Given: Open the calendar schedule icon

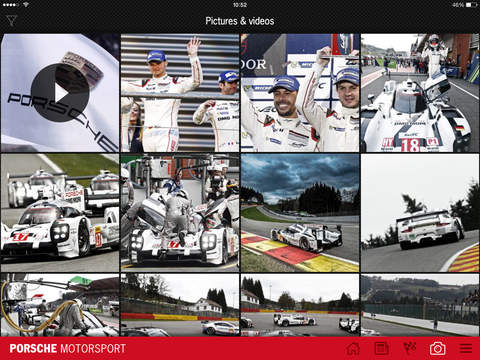Looking at the screenshot, I should coord(381,349).
